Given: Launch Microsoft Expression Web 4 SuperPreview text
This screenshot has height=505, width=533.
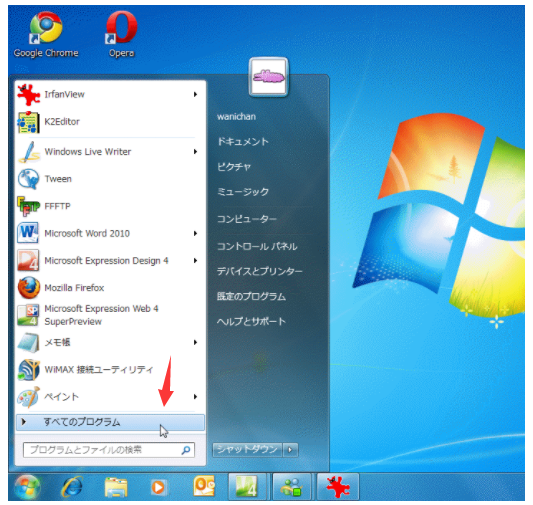Looking at the screenshot, I should pyautogui.click(x=101, y=315).
